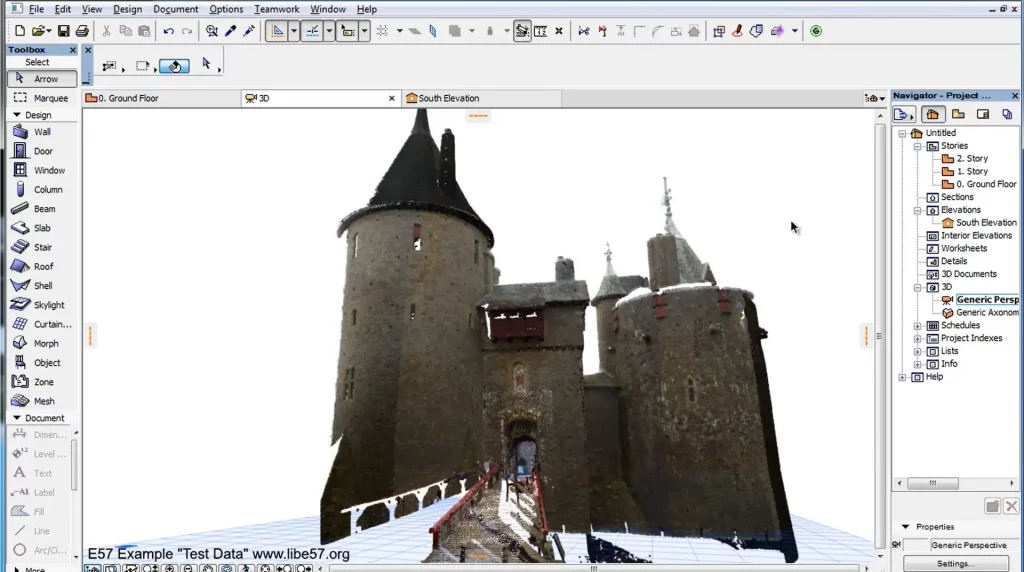Toggle the Project Map button in Navigator
Screen dimensions: 1024x572
click(x=932, y=115)
